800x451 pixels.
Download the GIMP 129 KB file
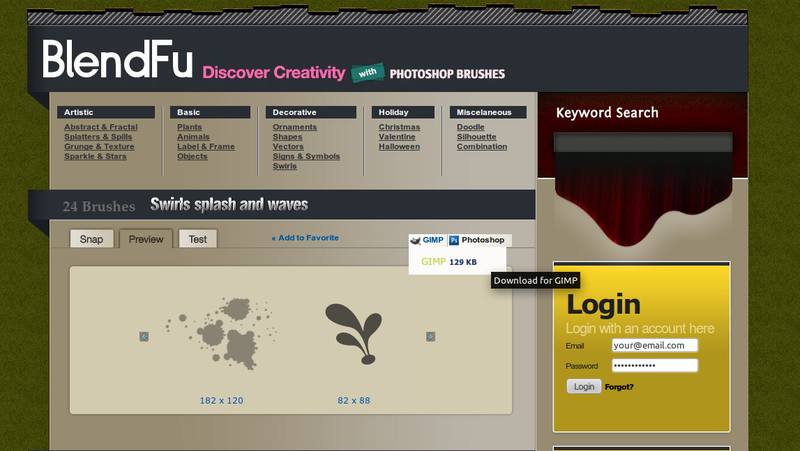448,262
